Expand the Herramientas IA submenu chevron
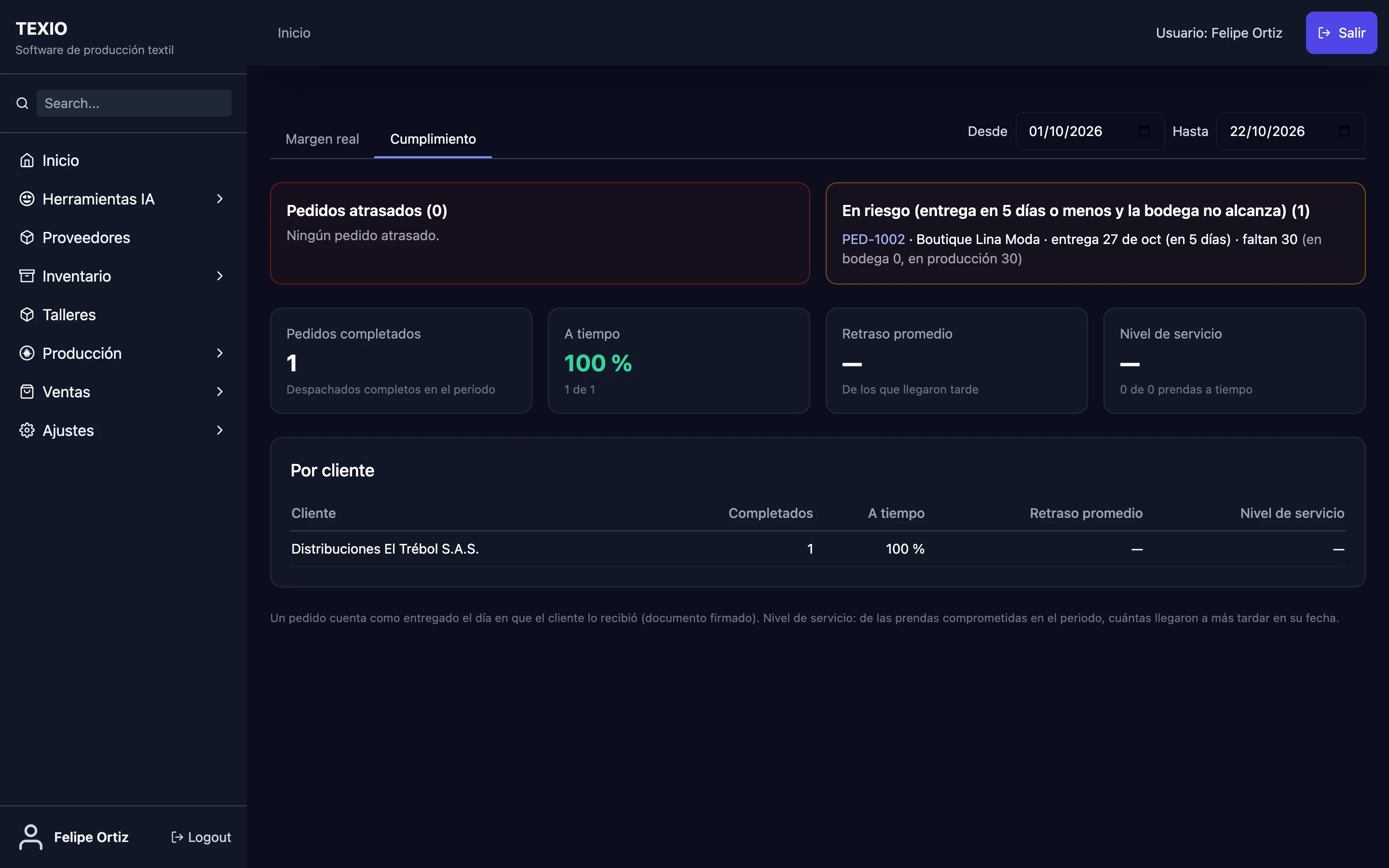1389x868 pixels. point(220,199)
